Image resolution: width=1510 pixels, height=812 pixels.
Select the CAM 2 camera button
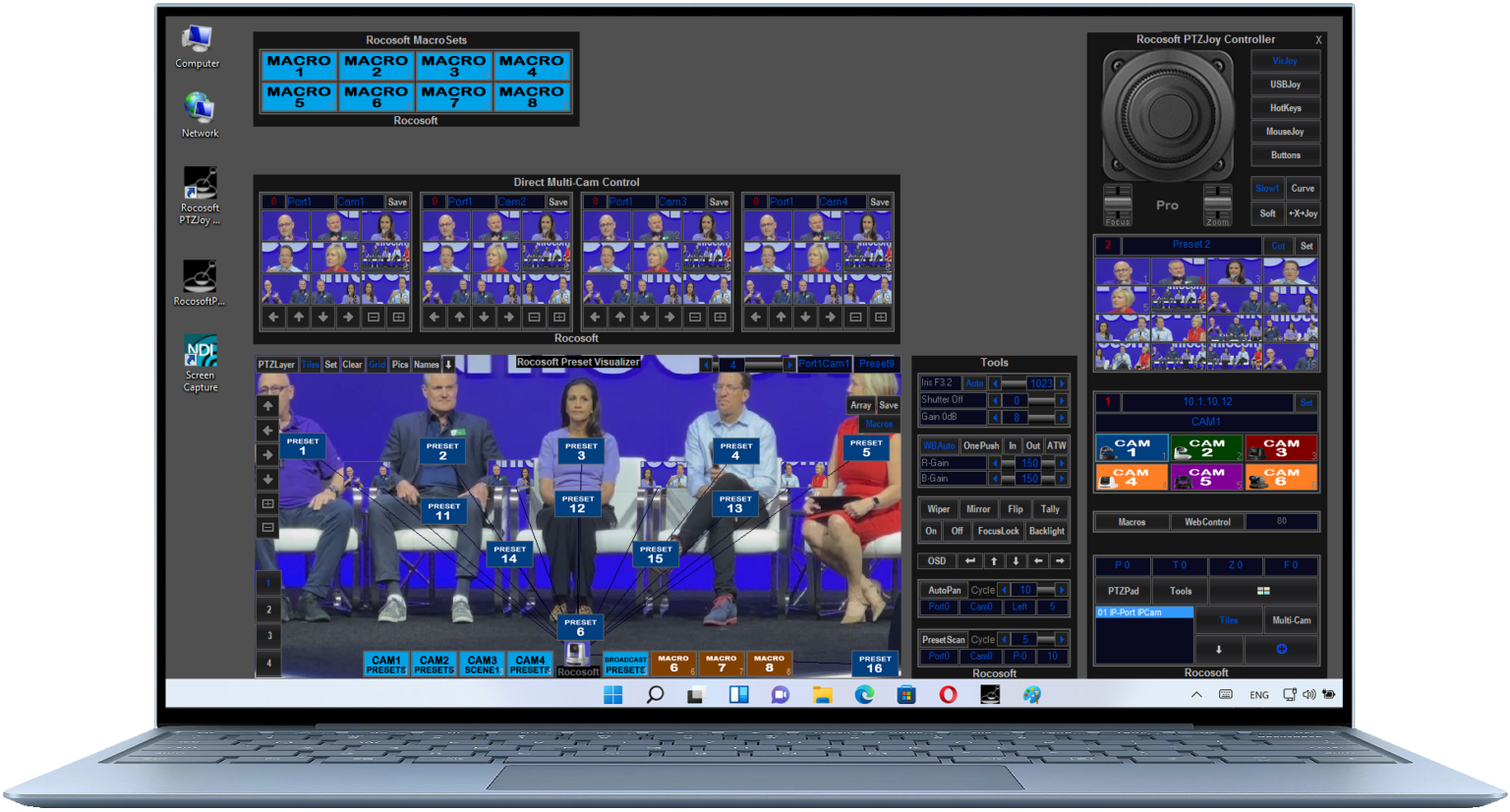[1205, 448]
